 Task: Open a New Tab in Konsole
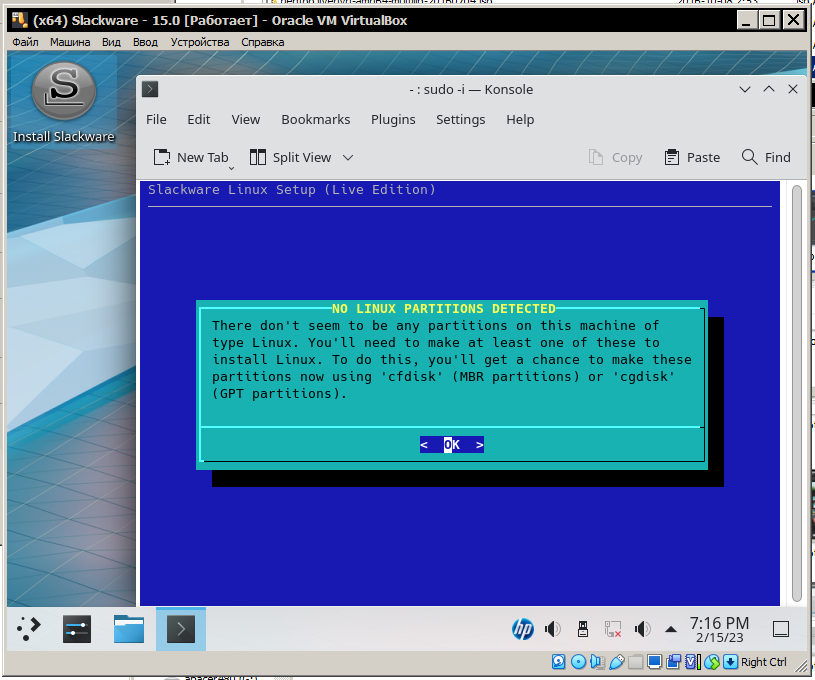191,158
